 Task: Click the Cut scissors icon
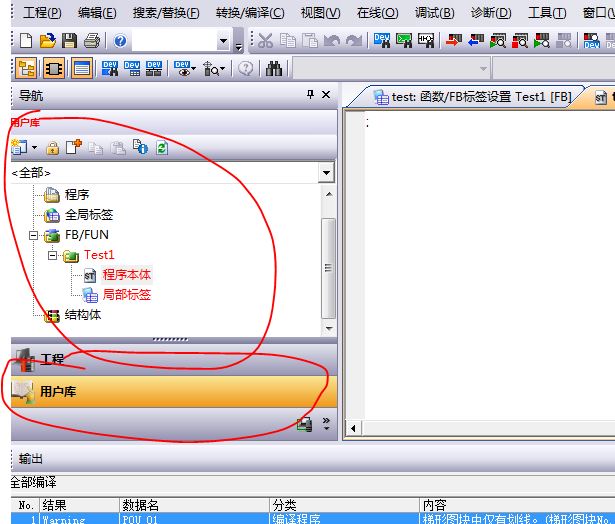pyautogui.click(x=266, y=41)
